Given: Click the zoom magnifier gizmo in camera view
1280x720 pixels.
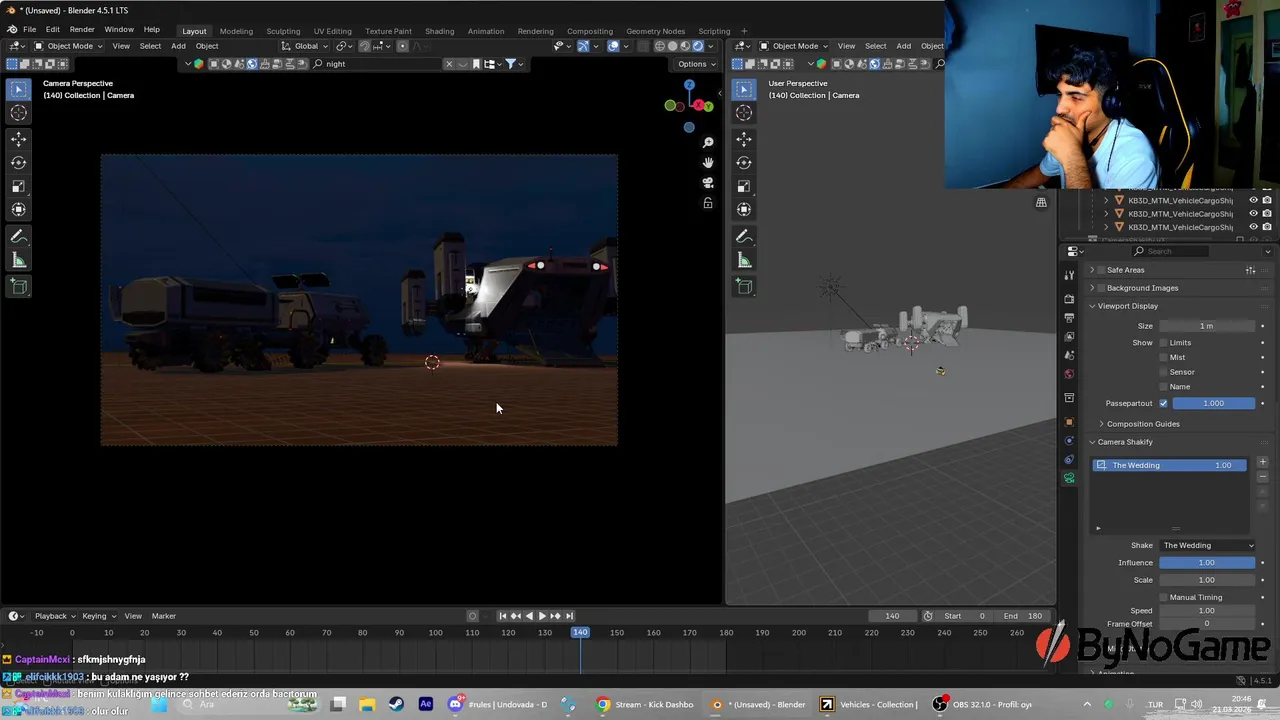Looking at the screenshot, I should (708, 143).
